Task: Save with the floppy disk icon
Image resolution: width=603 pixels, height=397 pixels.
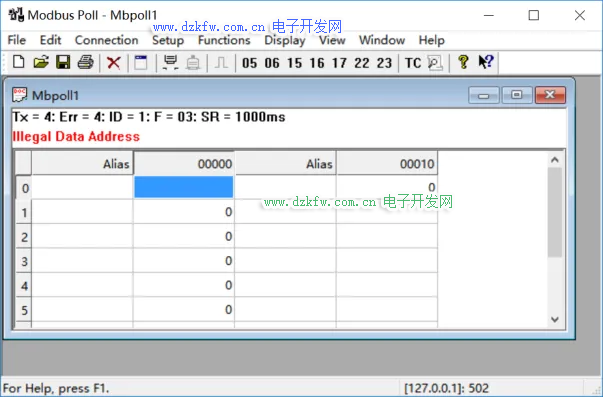Action: pyautogui.click(x=63, y=62)
